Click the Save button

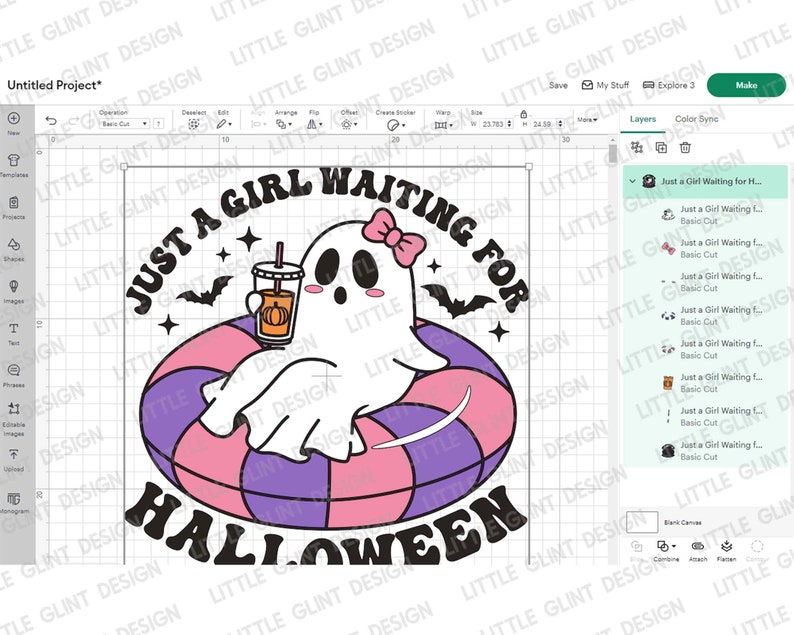coord(558,85)
